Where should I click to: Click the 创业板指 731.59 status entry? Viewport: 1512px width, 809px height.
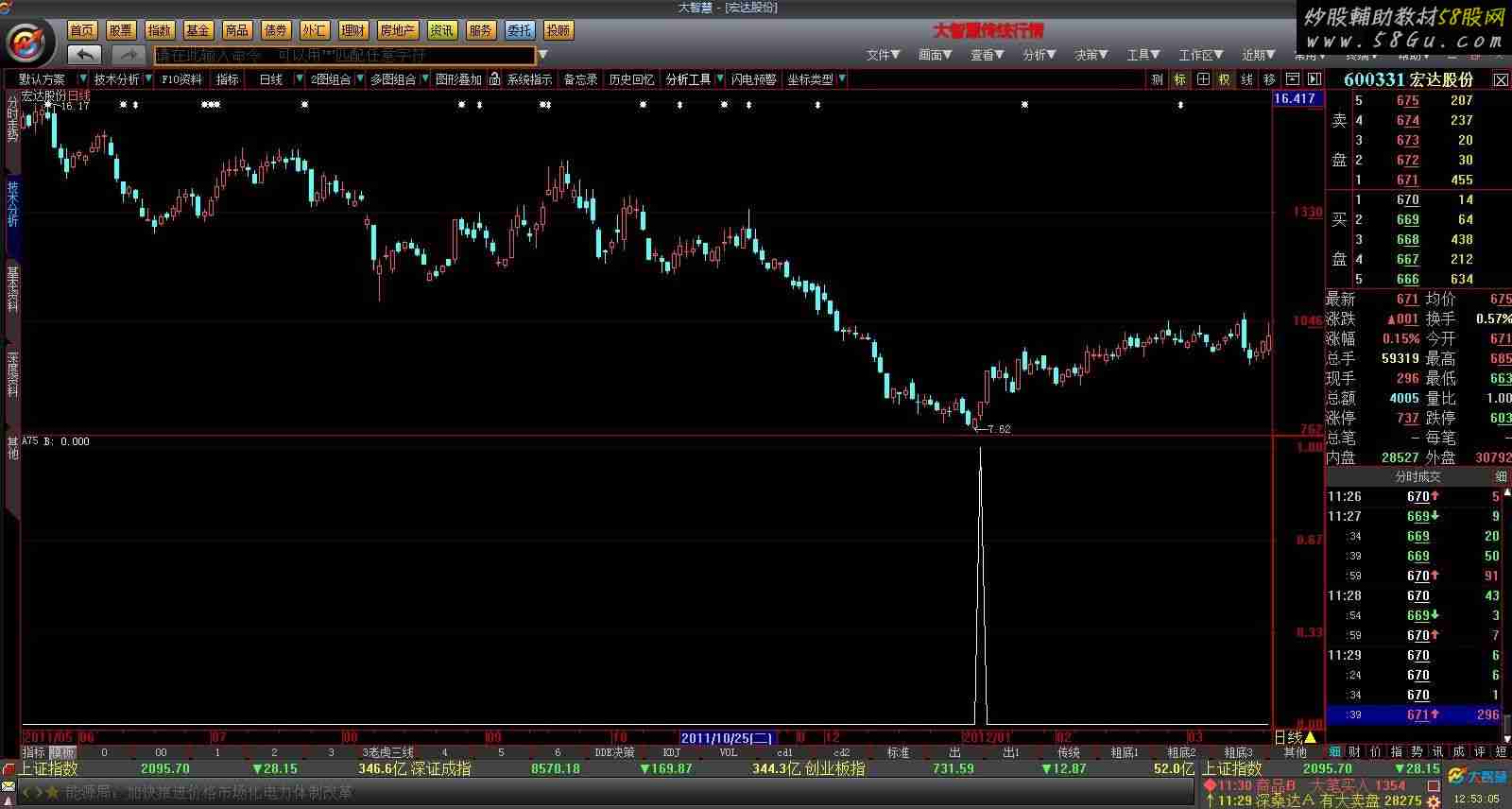click(890, 769)
